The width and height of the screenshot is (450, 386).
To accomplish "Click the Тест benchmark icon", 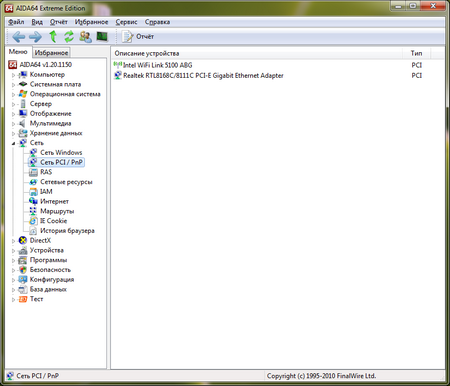I will coord(23,299).
